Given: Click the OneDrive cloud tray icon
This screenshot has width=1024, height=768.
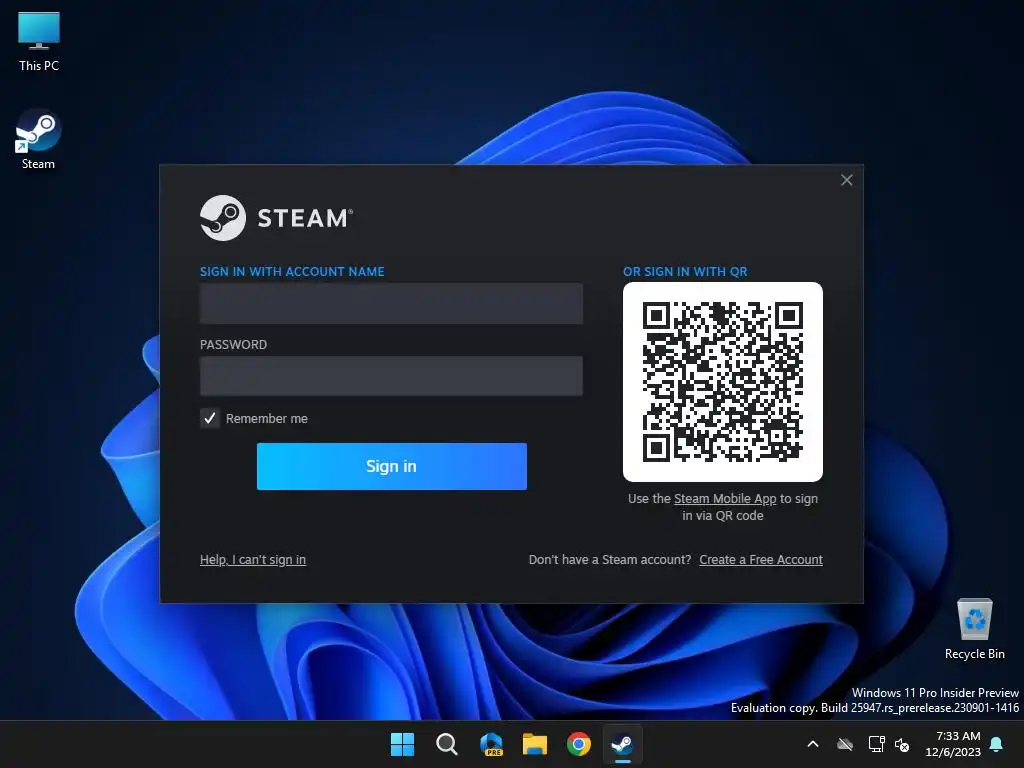Looking at the screenshot, I should pyautogui.click(x=845, y=744).
